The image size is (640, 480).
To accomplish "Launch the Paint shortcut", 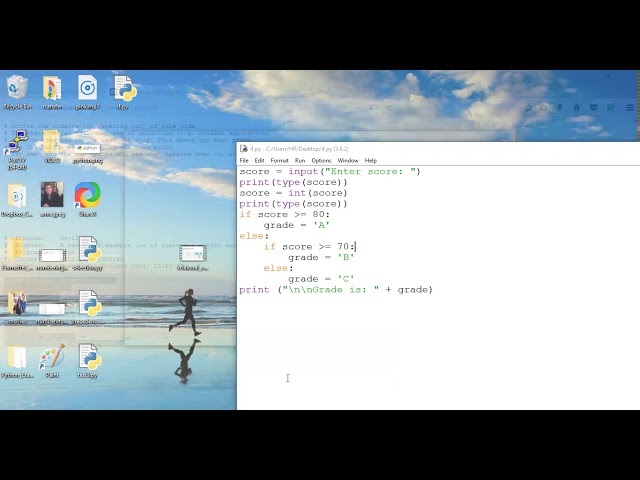I will pyautogui.click(x=52, y=361).
